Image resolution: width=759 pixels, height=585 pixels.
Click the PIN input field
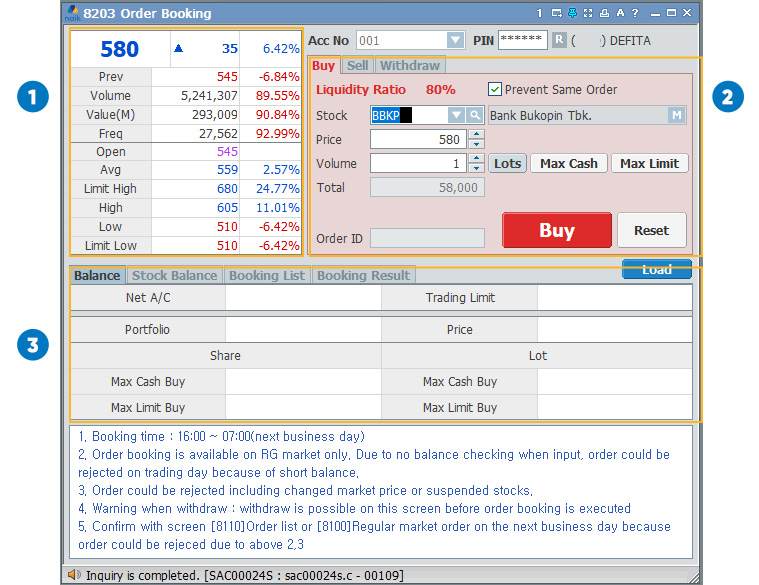(x=522, y=40)
